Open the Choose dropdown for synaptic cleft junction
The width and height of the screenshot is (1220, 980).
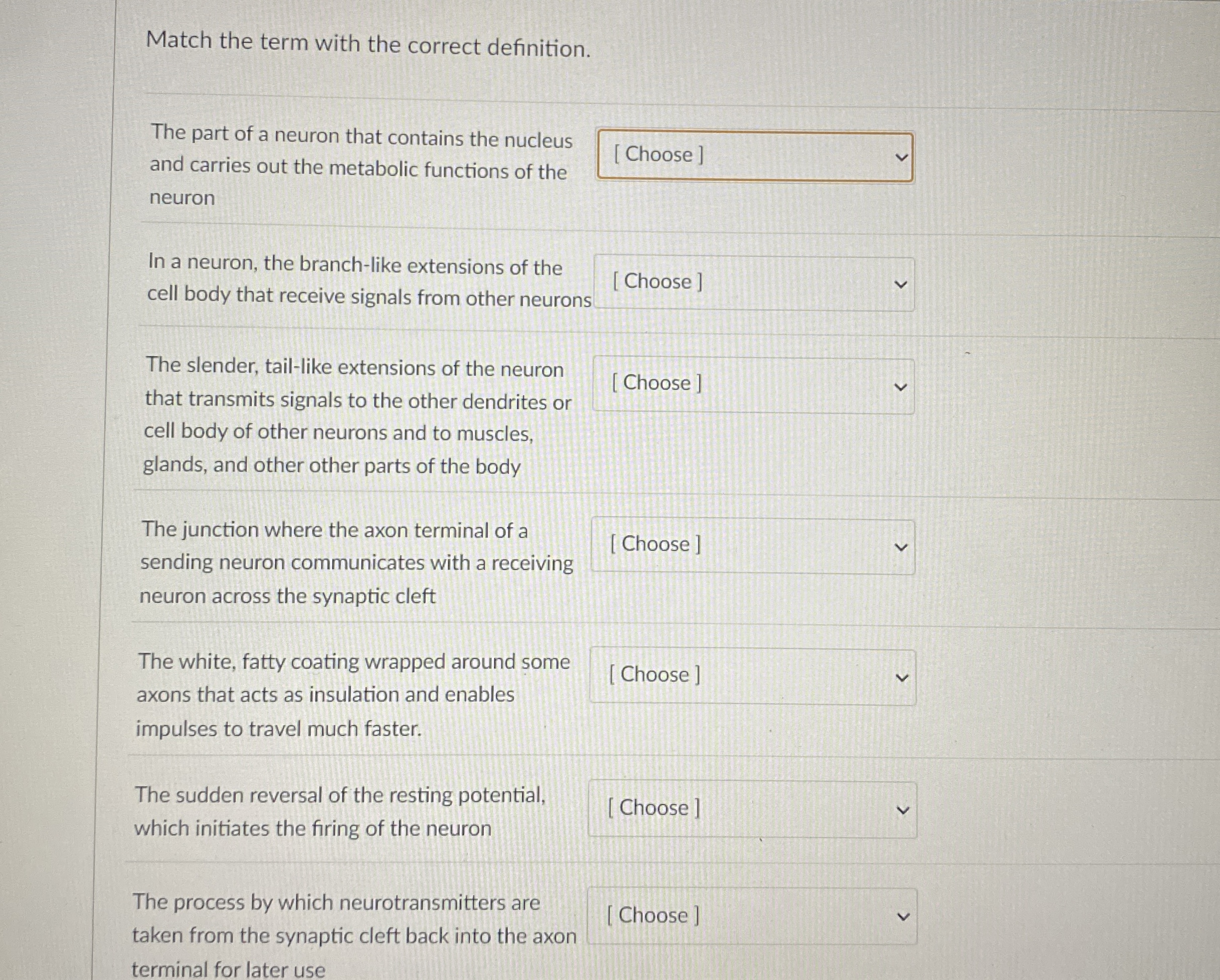(x=753, y=545)
